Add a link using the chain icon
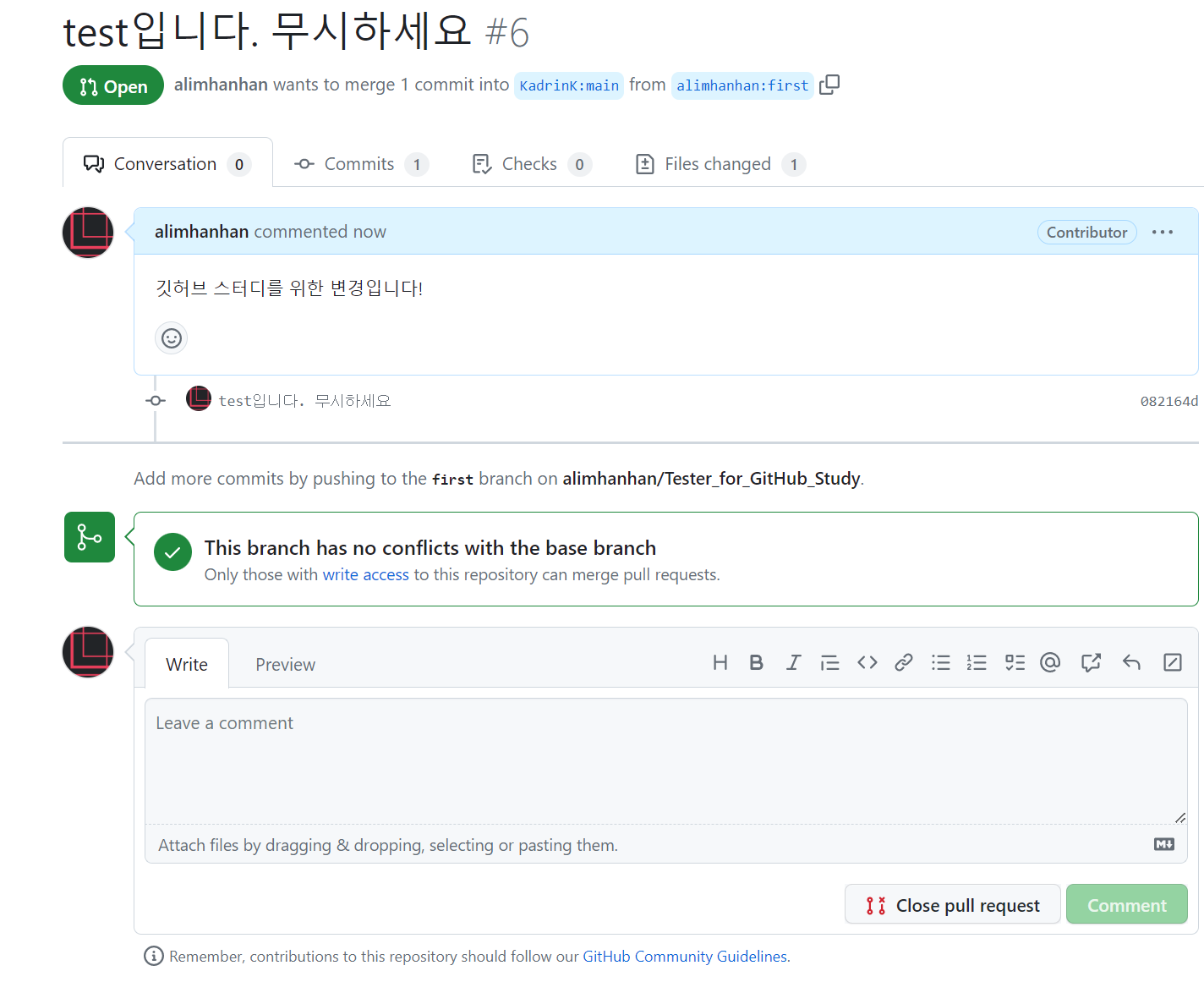The width and height of the screenshot is (1204, 982). [x=904, y=662]
